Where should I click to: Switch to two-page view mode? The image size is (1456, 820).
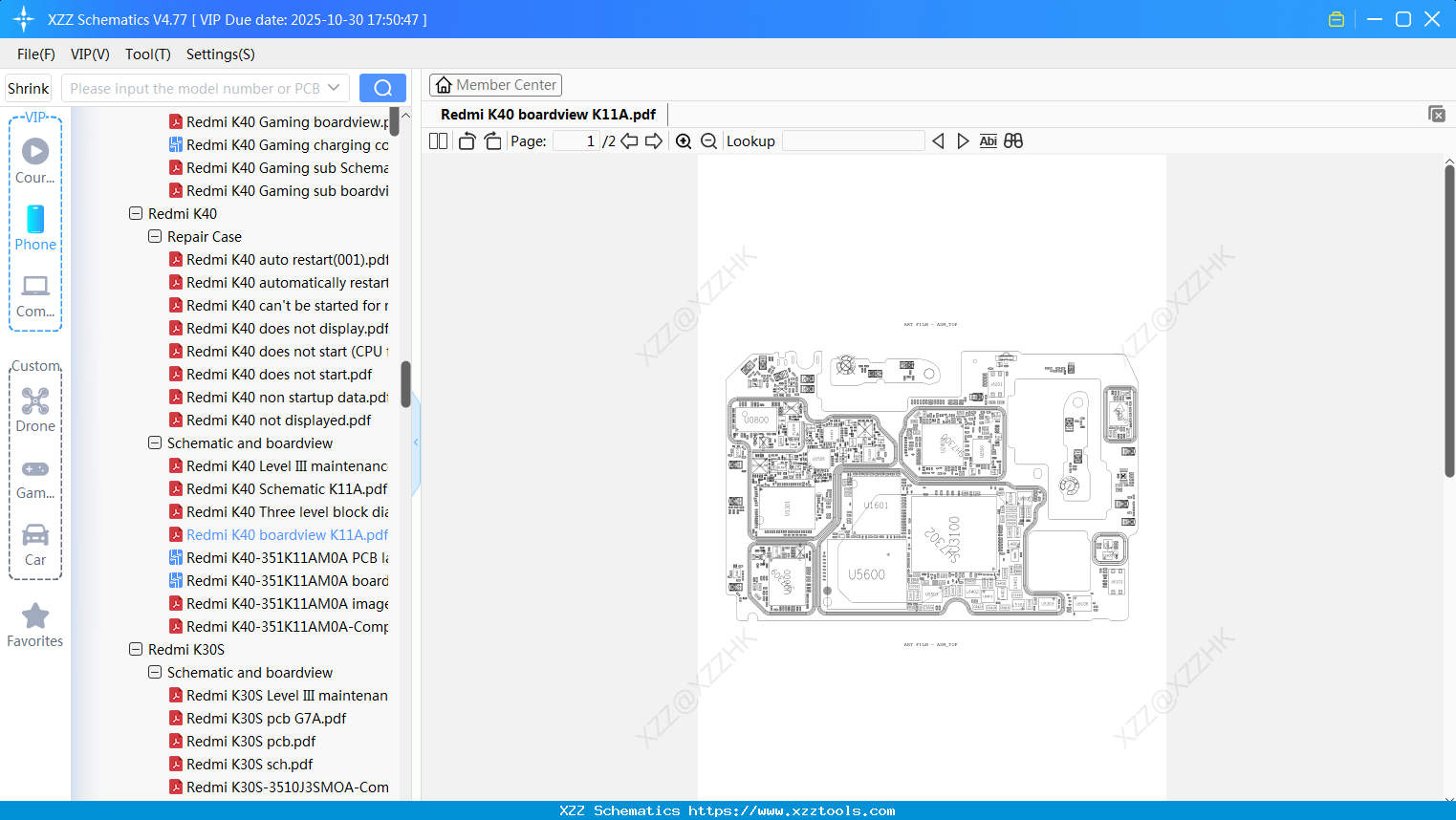[x=438, y=140]
